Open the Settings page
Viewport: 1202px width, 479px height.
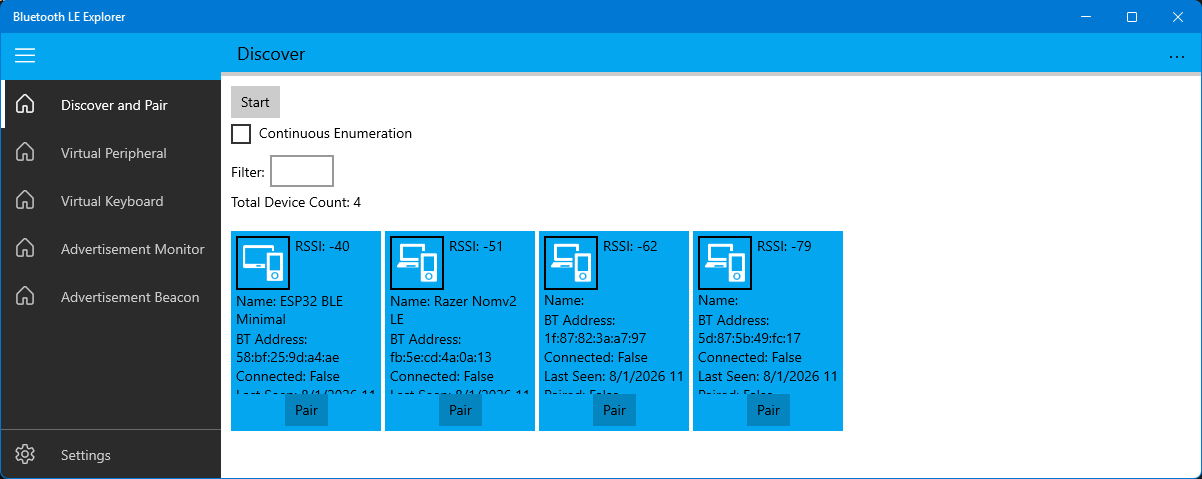click(x=110, y=455)
